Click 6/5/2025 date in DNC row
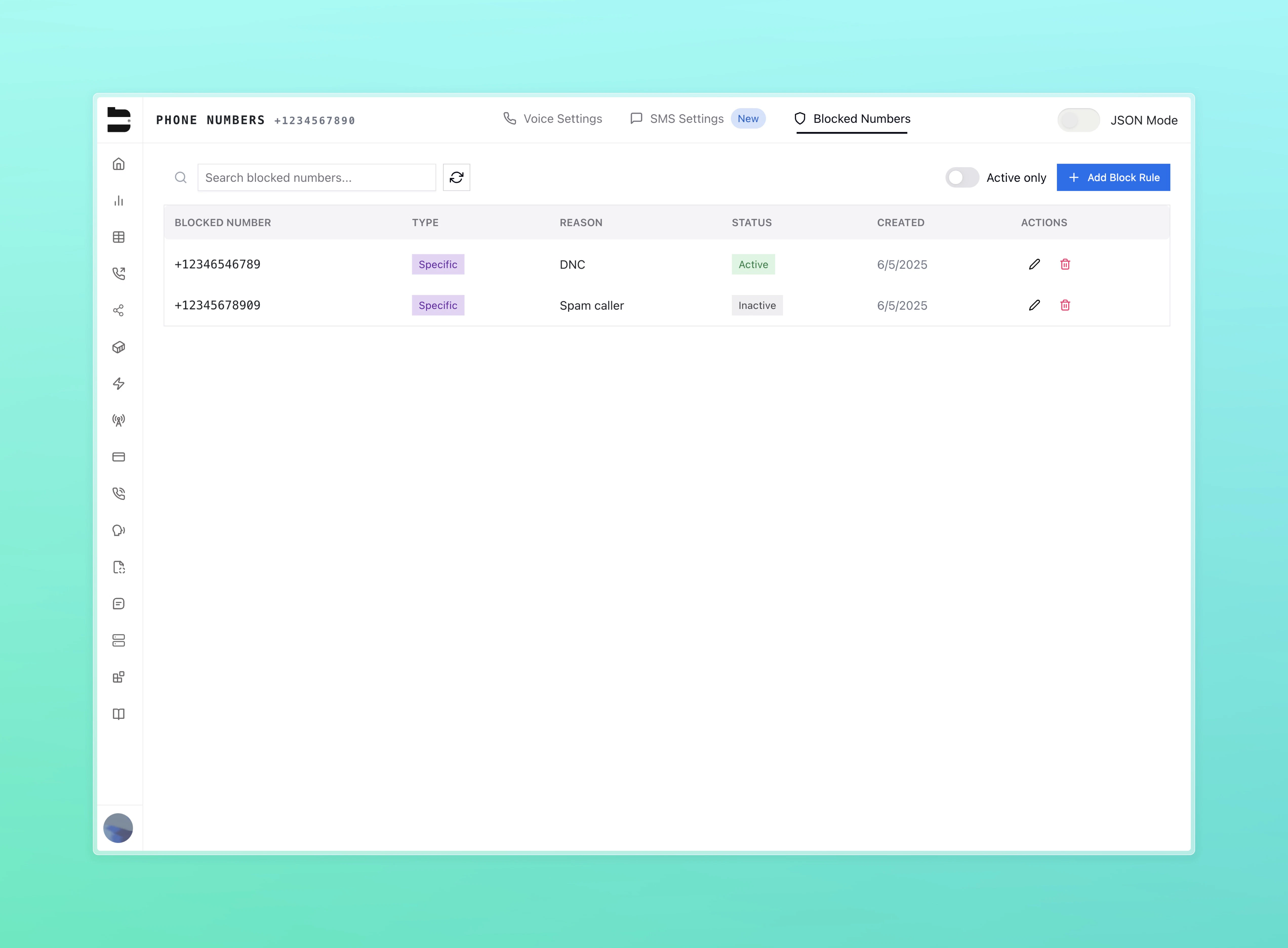The height and width of the screenshot is (948, 1288). pos(902,265)
